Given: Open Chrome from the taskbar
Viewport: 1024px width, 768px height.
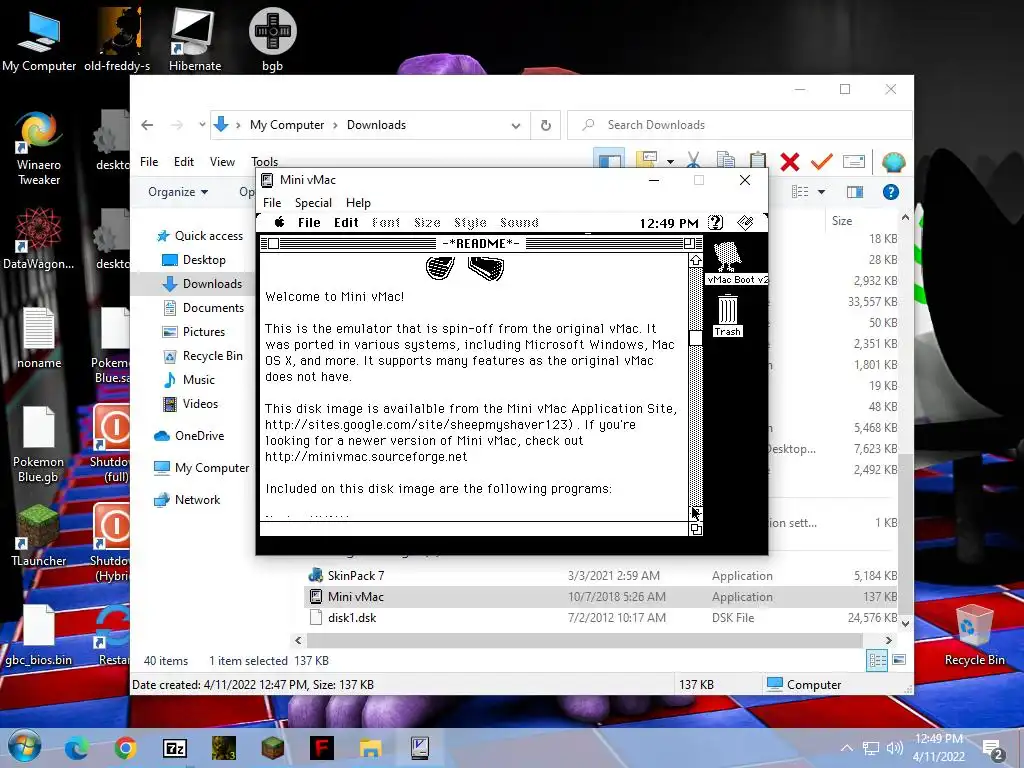Looking at the screenshot, I should tap(125, 748).
